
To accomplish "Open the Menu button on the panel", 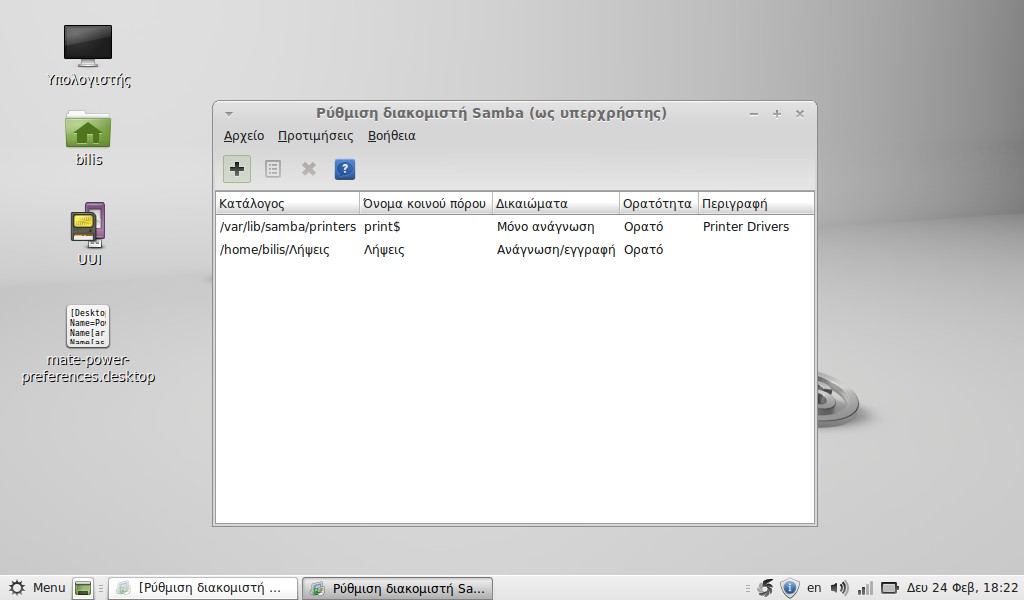I will (37, 588).
